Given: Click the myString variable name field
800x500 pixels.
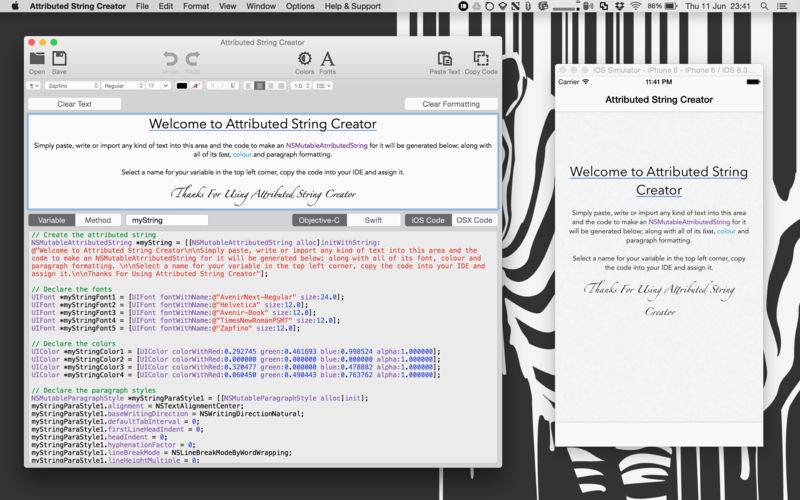Looking at the screenshot, I should tap(167, 220).
